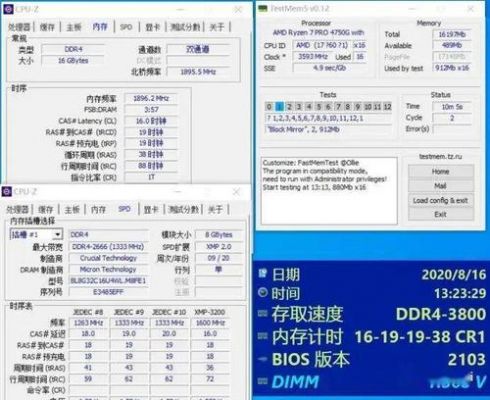
Task: Click the BIOS 版本 2103 overlay value
Action: pyautogui.click(x=466, y=359)
